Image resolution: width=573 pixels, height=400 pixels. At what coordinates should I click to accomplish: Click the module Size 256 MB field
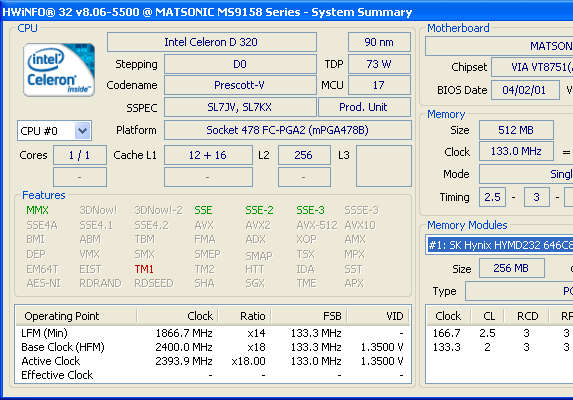click(x=512, y=268)
